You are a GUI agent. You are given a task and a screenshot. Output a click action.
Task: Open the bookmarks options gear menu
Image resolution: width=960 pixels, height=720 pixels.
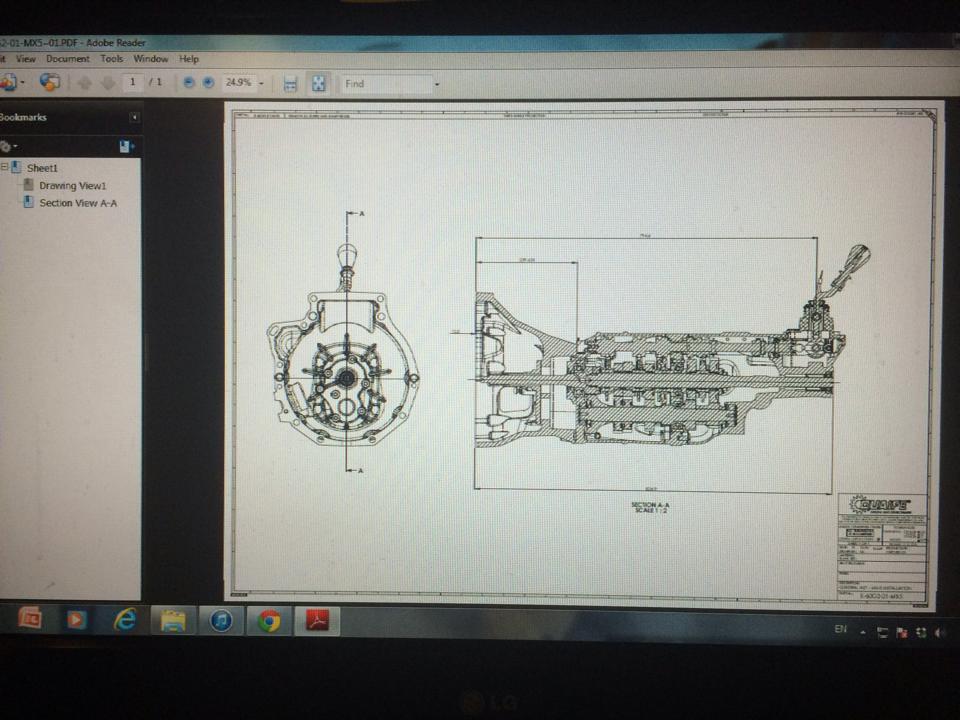tap(8, 146)
